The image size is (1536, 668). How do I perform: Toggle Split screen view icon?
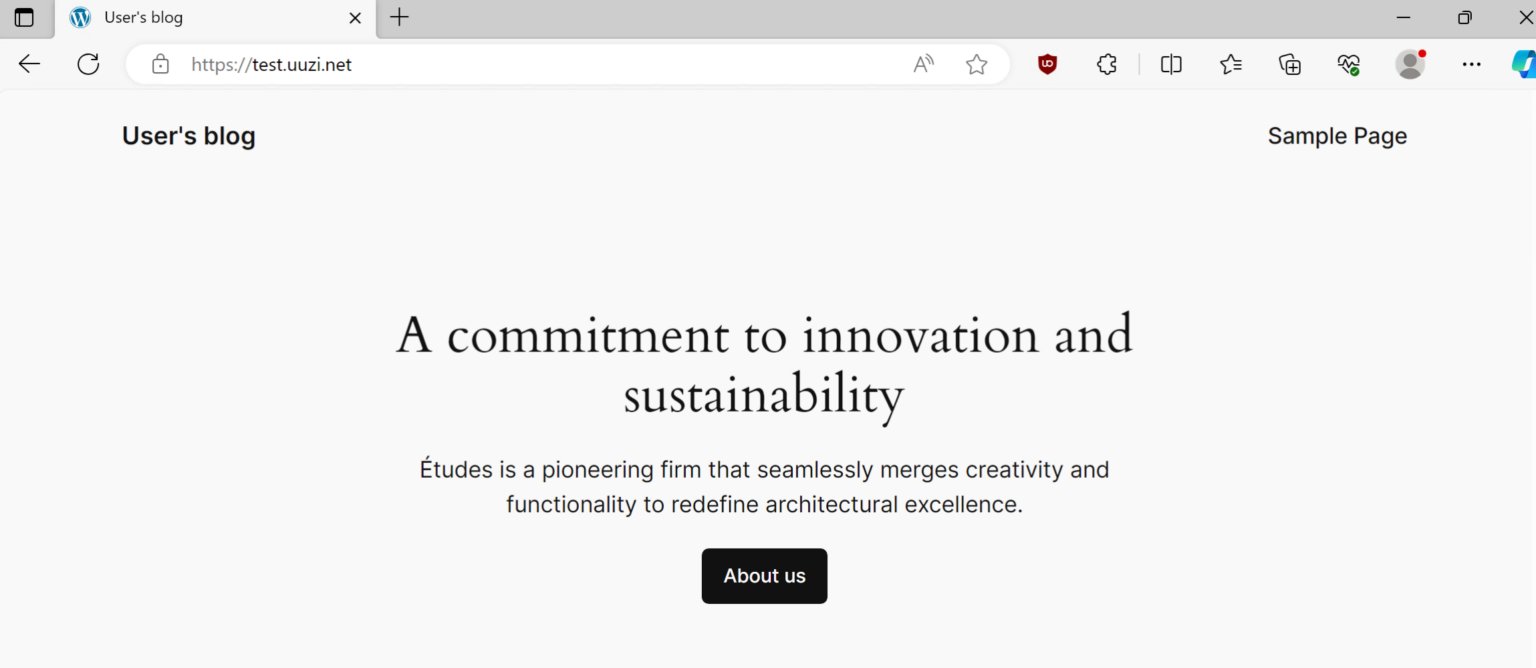tap(1171, 65)
